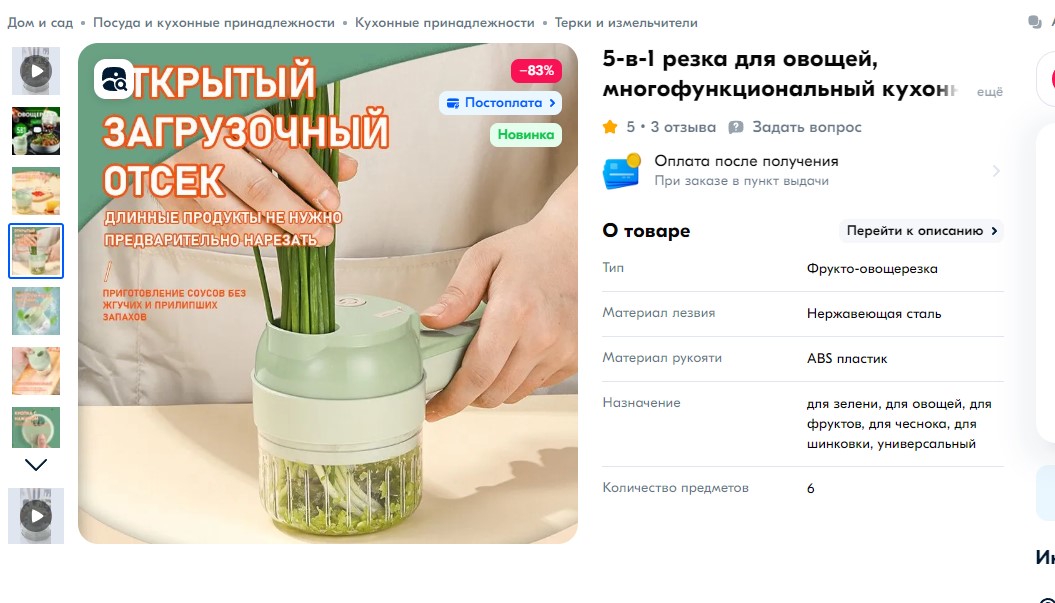
Task: Play the top video thumbnail
Action: pyautogui.click(x=36, y=71)
